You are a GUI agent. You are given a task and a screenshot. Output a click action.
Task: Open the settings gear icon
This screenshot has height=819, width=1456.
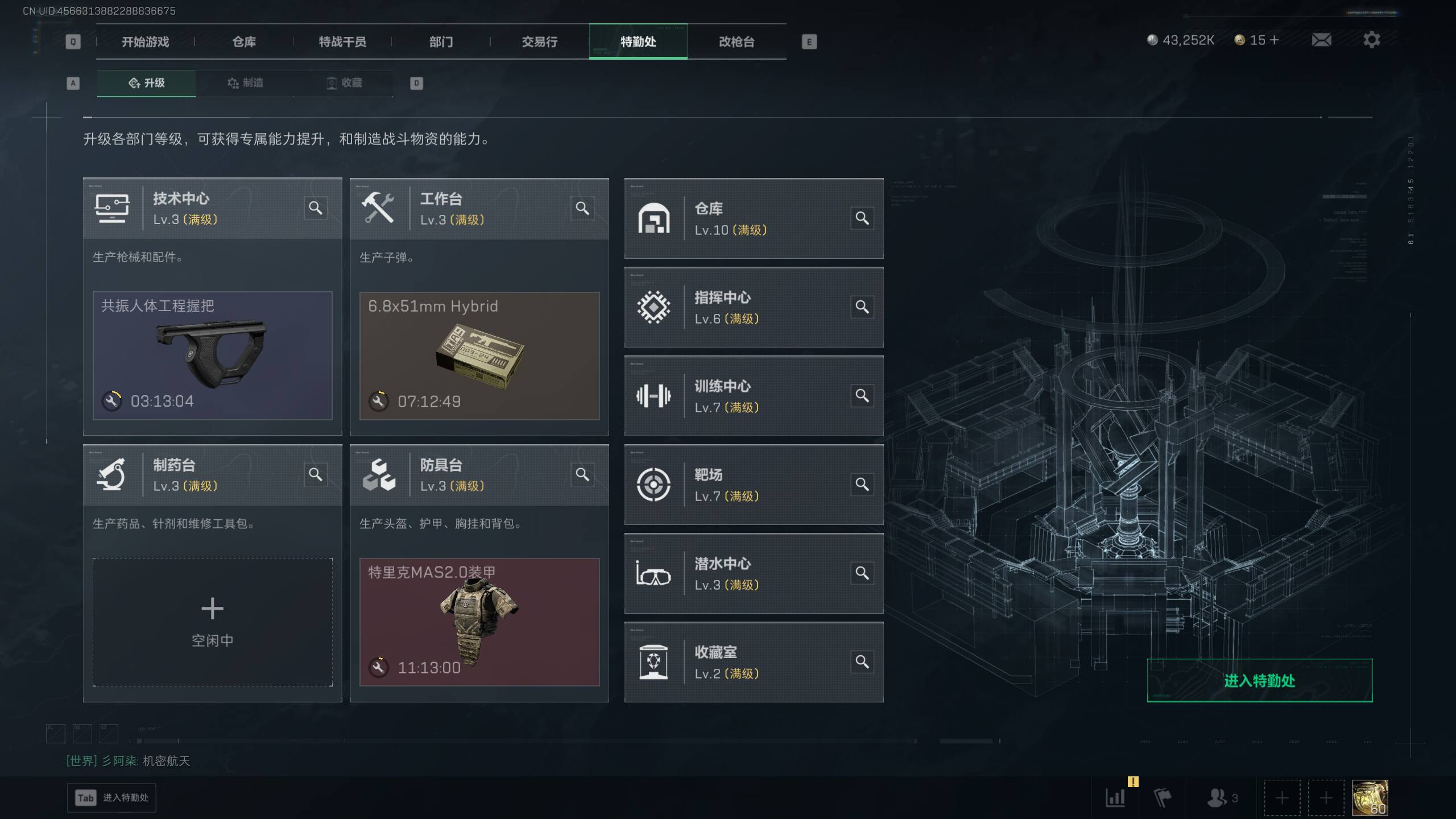click(1371, 40)
